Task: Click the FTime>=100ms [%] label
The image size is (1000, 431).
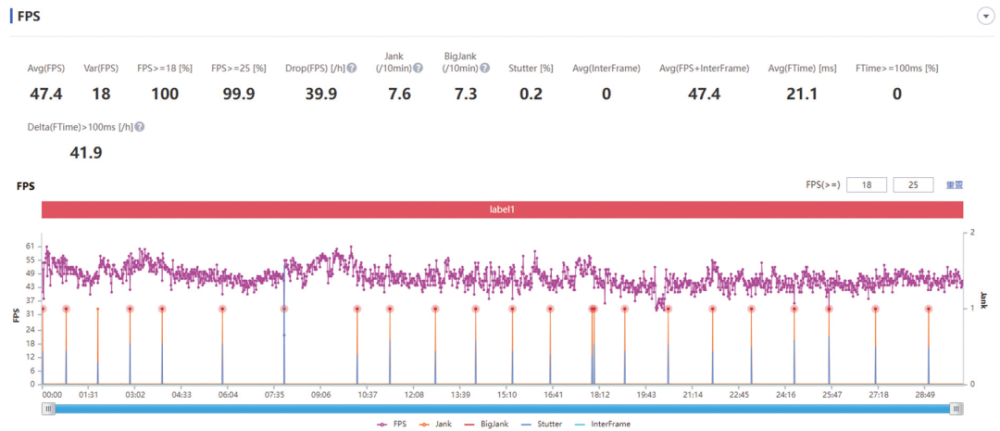Action: pos(897,68)
